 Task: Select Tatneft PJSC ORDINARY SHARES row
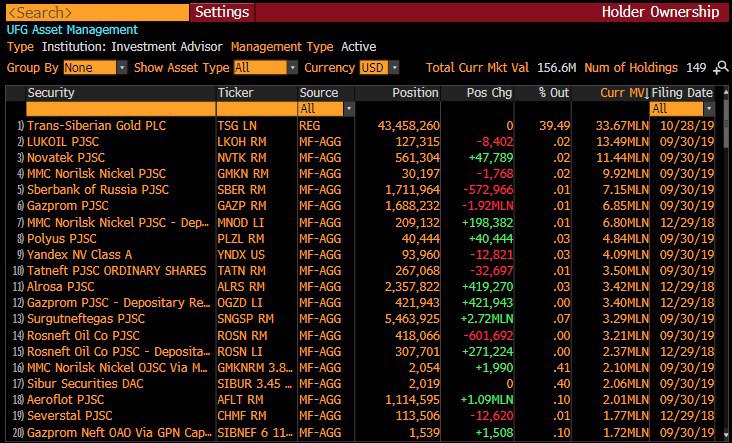coord(366,271)
